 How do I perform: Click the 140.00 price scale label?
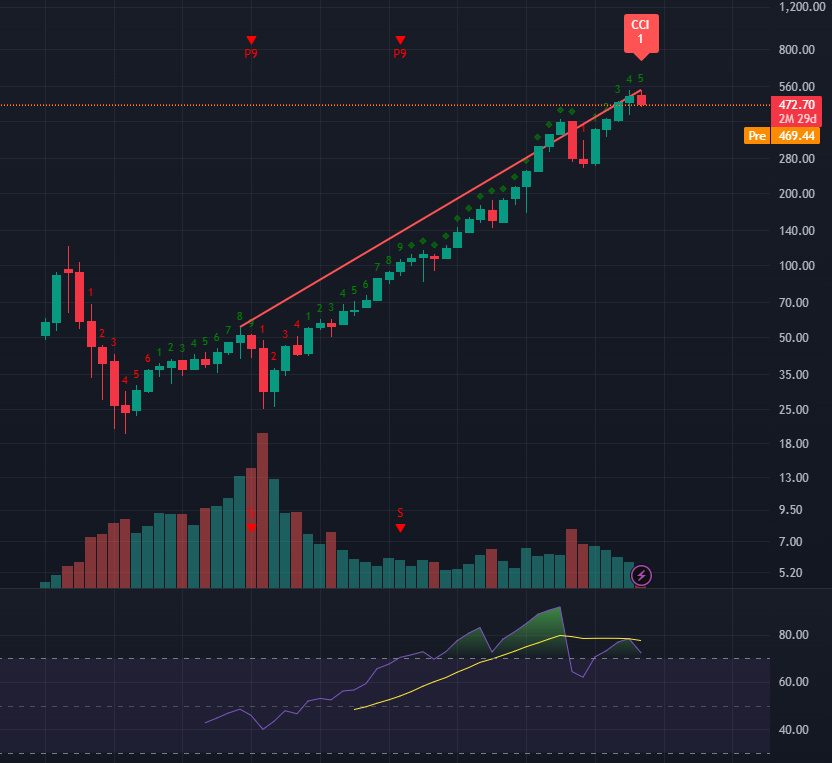[x=796, y=231]
